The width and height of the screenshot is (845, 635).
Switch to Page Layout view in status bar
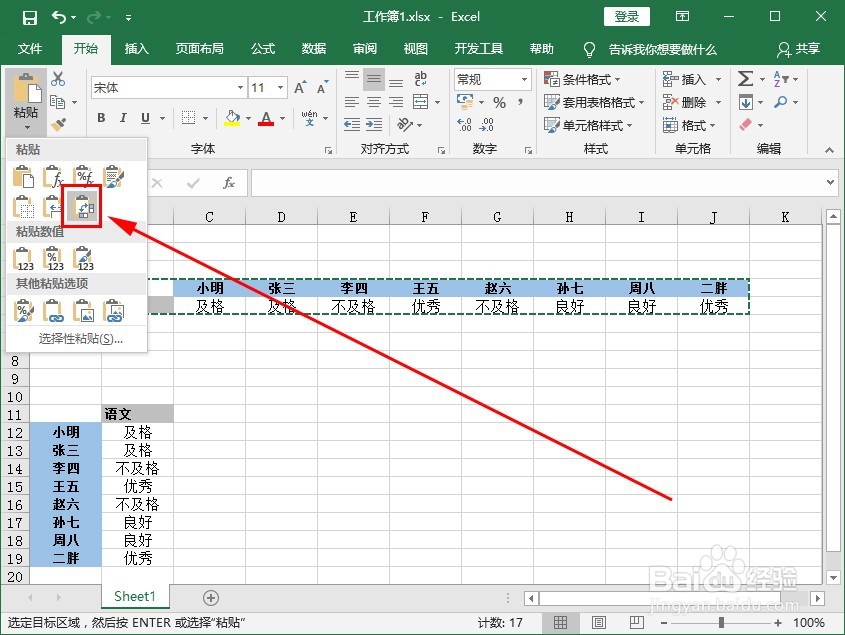598,623
